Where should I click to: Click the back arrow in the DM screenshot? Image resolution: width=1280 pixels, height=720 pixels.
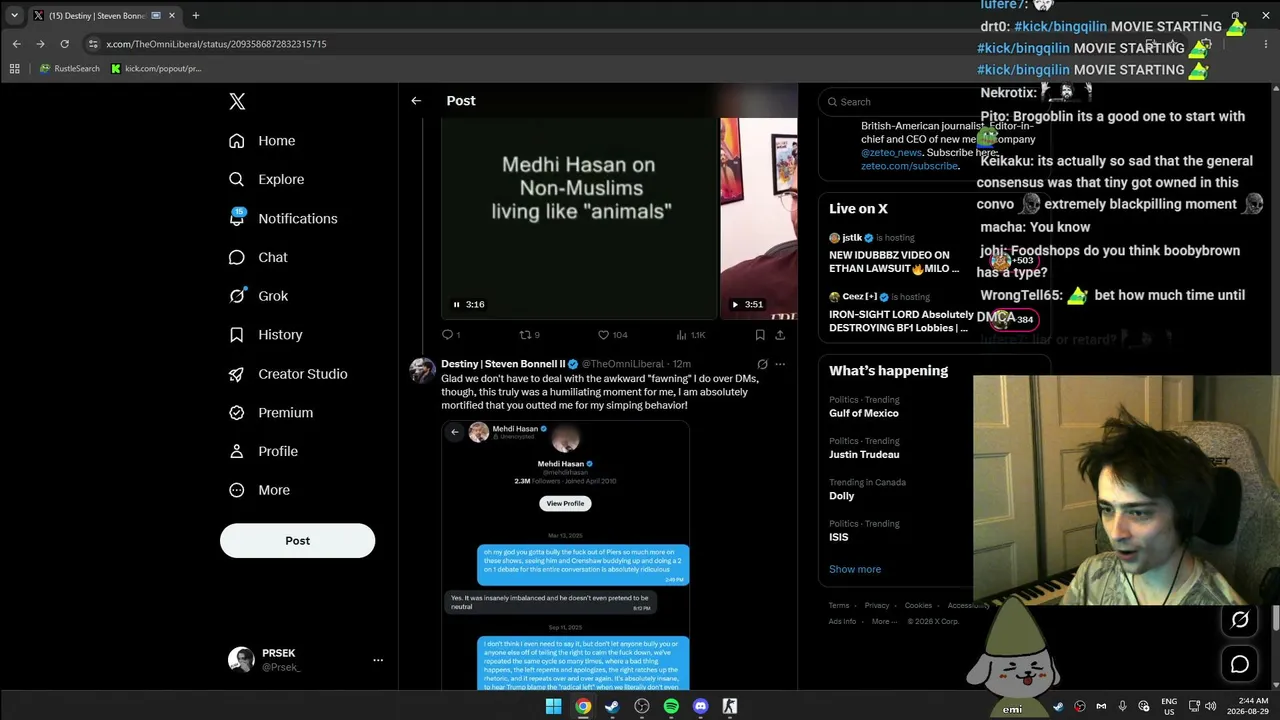coord(455,432)
